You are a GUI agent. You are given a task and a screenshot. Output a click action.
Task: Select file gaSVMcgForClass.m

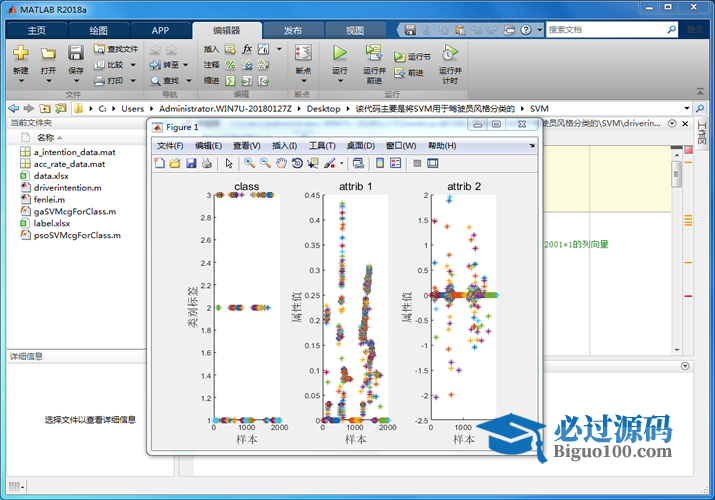pyautogui.click(x=75, y=211)
